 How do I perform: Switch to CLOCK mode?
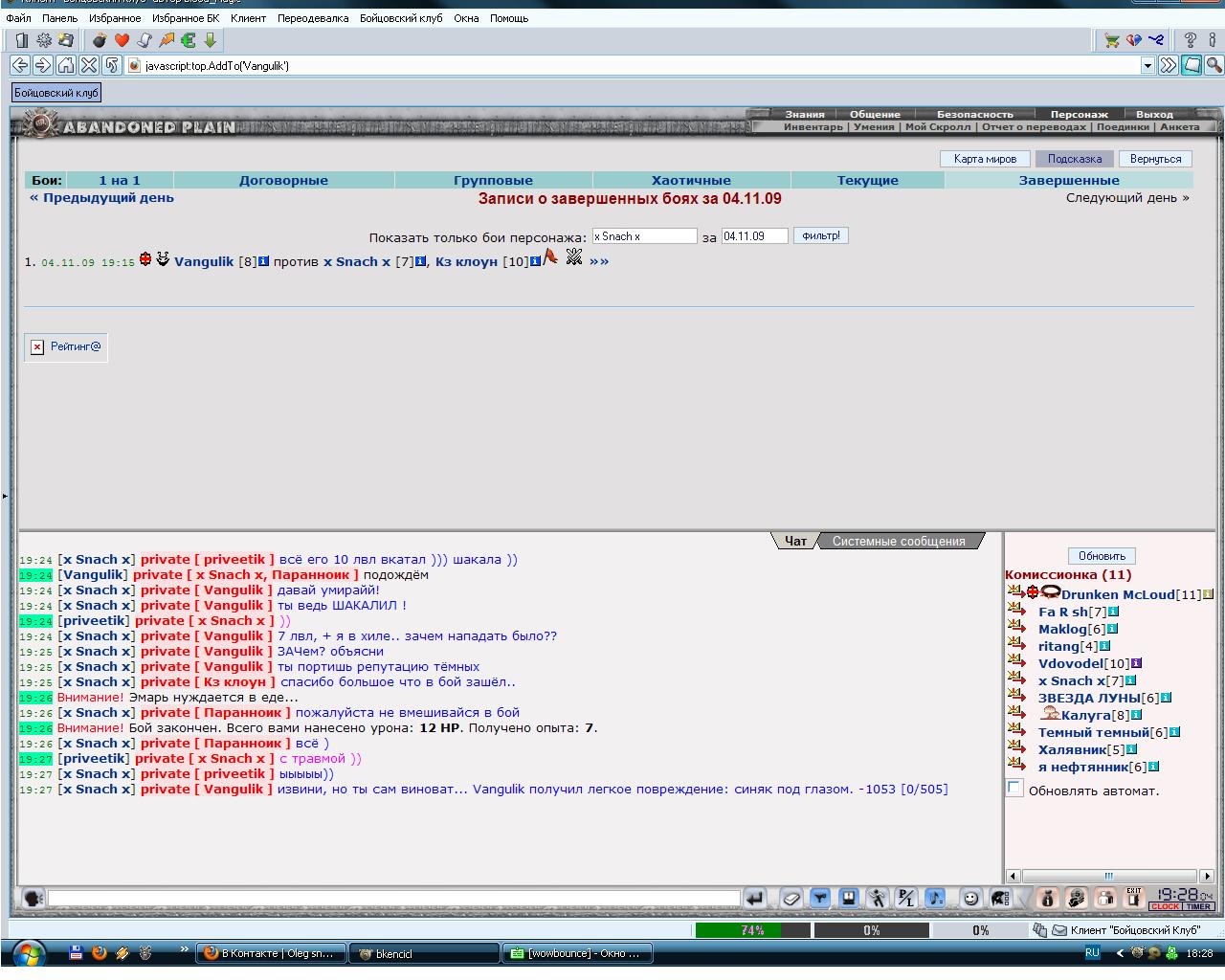(1165, 906)
